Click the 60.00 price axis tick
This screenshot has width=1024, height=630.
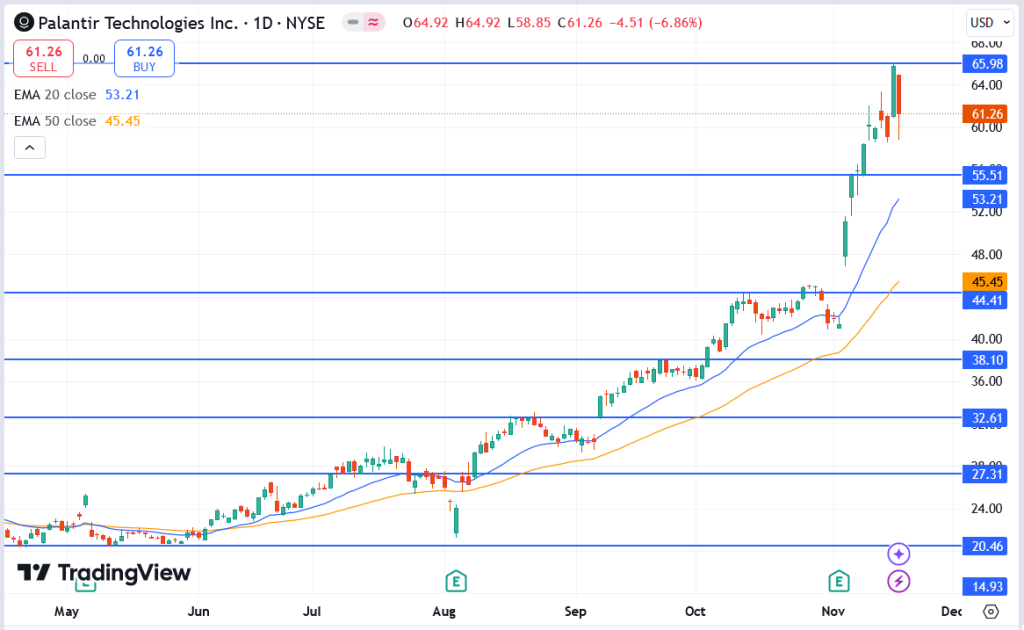tap(987, 127)
